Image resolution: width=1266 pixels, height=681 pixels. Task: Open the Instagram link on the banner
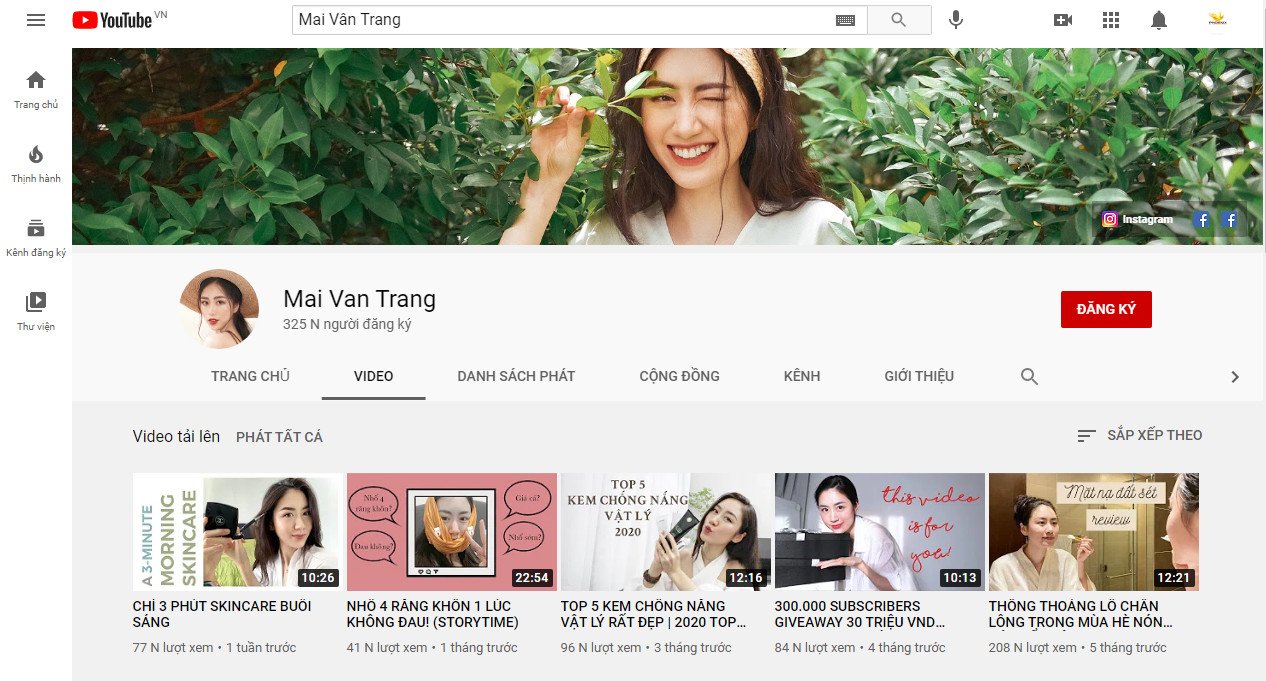1138,219
